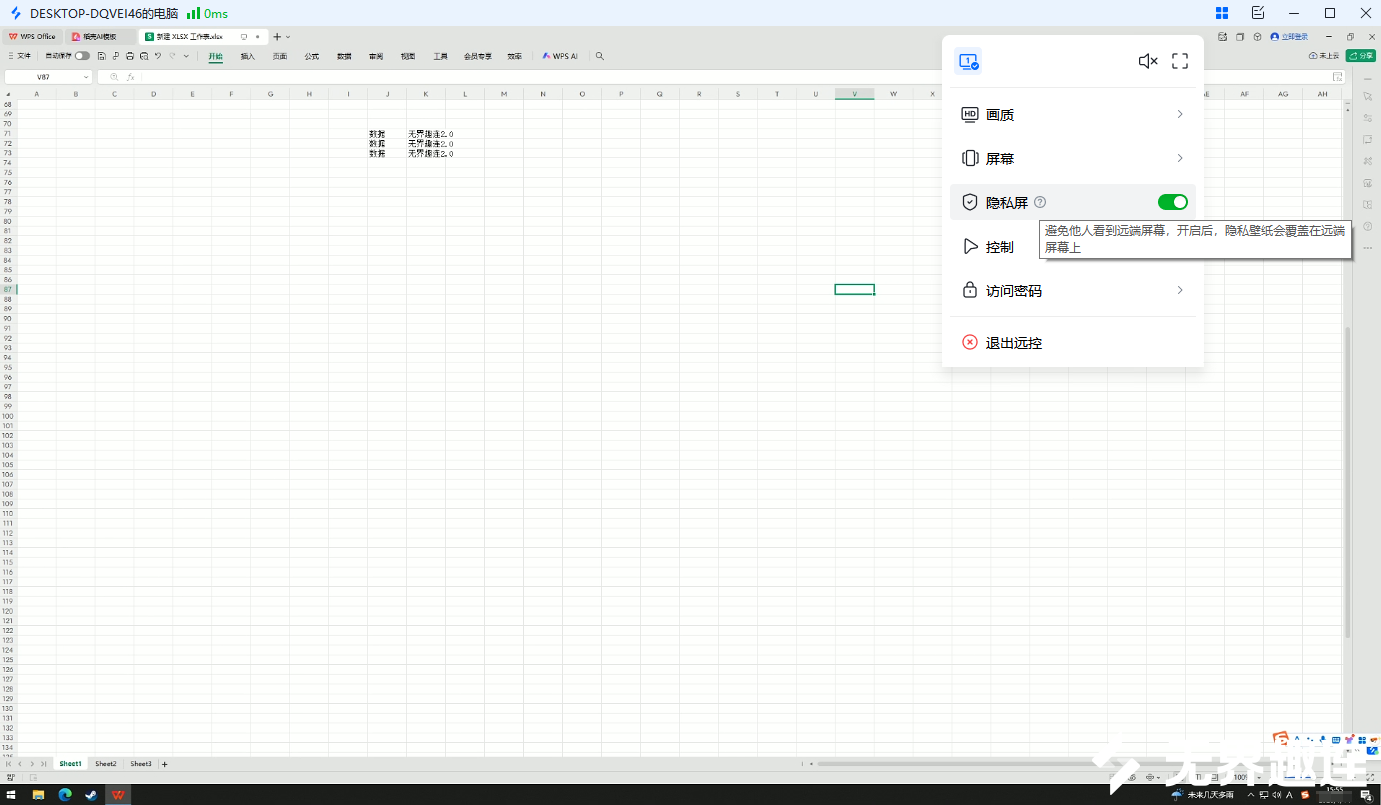1381x805 pixels.
Task: Open the 会员专享 member tab
Action: tap(478, 57)
